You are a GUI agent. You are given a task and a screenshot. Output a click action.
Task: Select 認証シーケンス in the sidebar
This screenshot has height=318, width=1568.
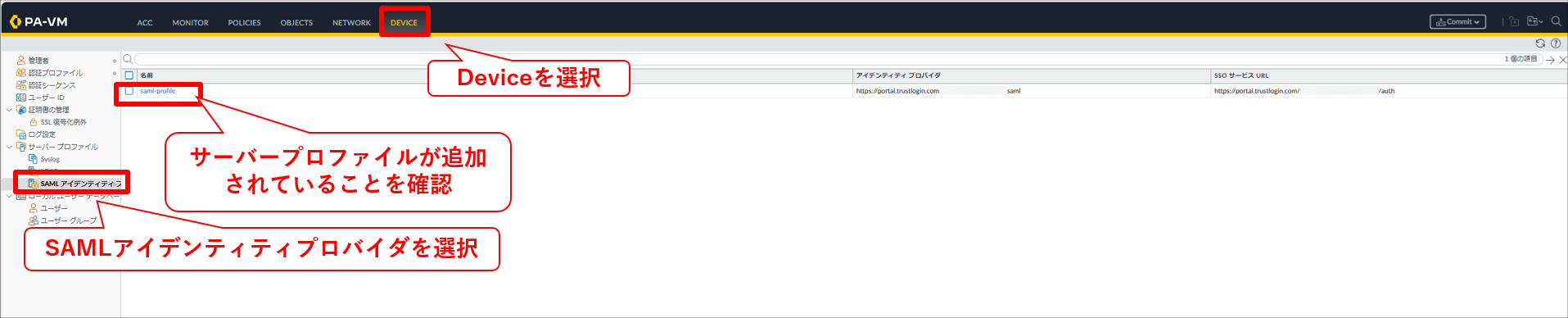[52, 85]
